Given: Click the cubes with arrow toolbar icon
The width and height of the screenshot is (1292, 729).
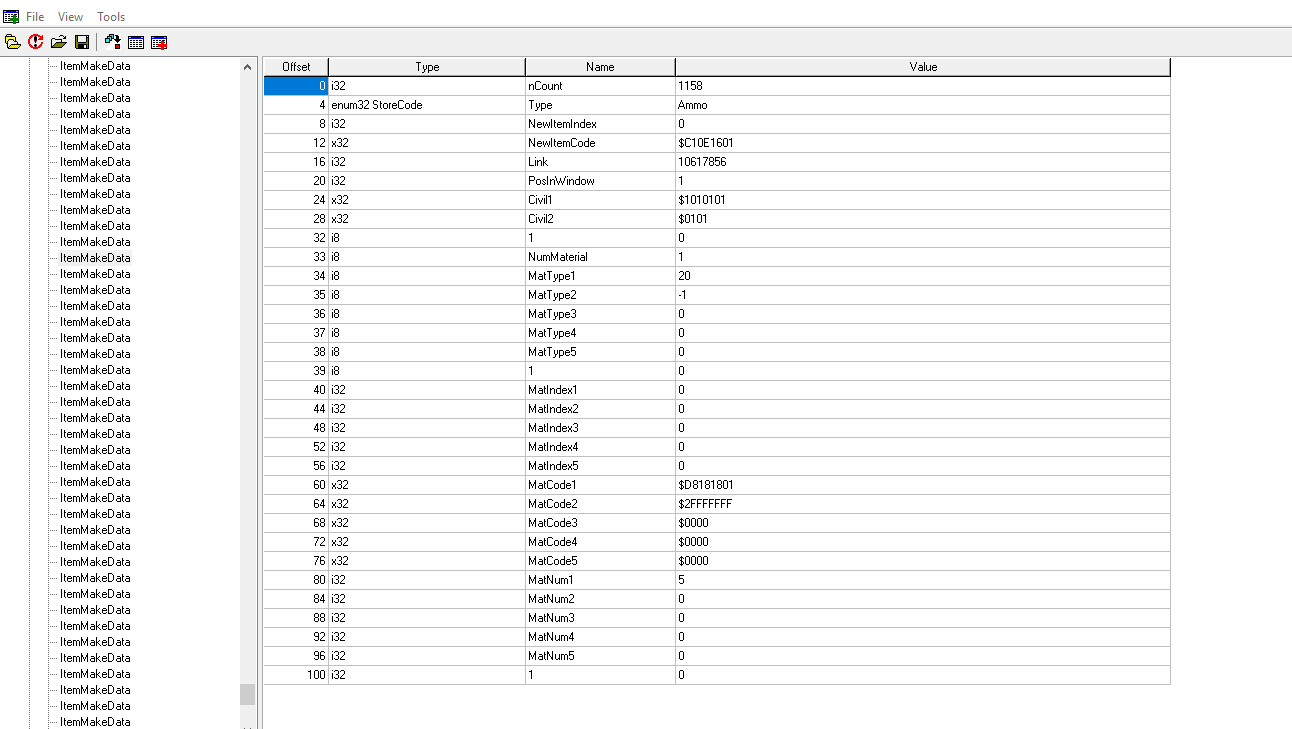Looking at the screenshot, I should pyautogui.click(x=113, y=42).
